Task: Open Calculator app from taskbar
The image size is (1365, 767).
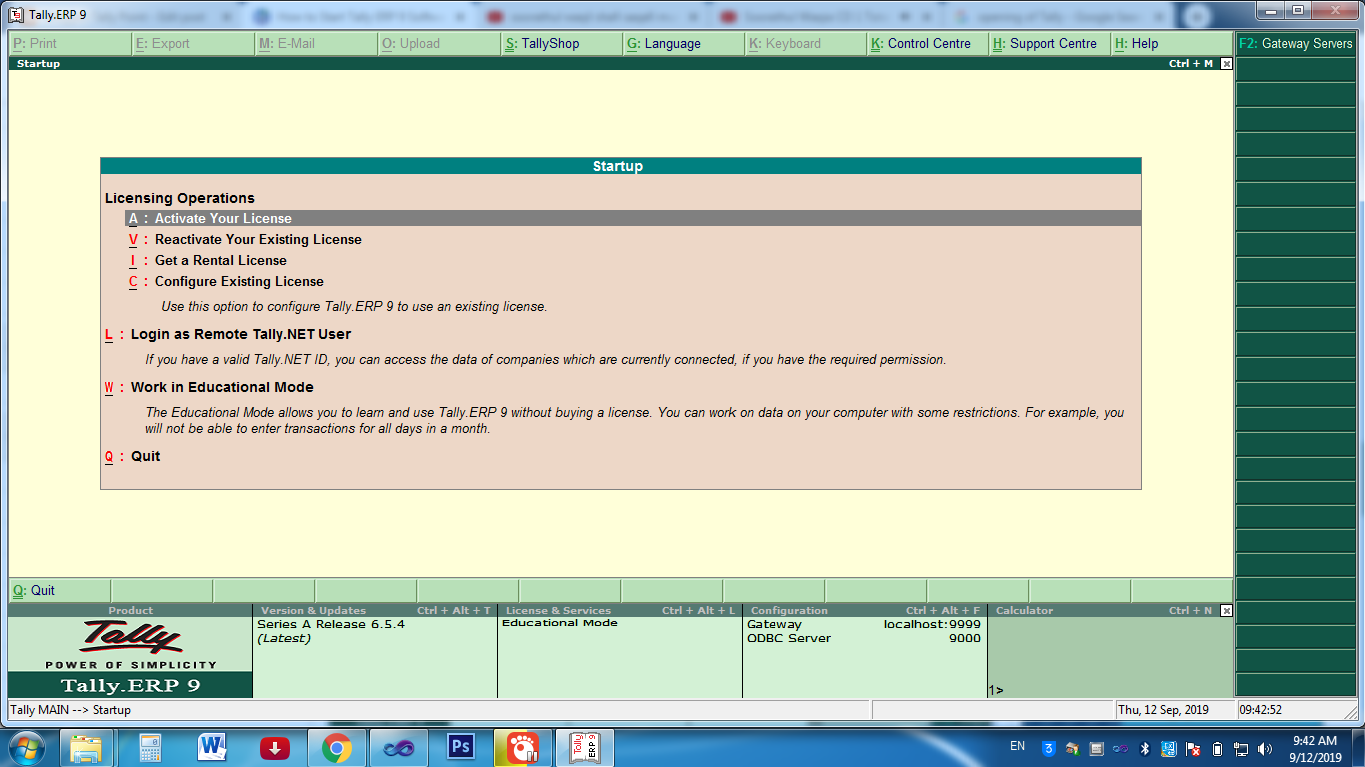Action: click(150, 748)
